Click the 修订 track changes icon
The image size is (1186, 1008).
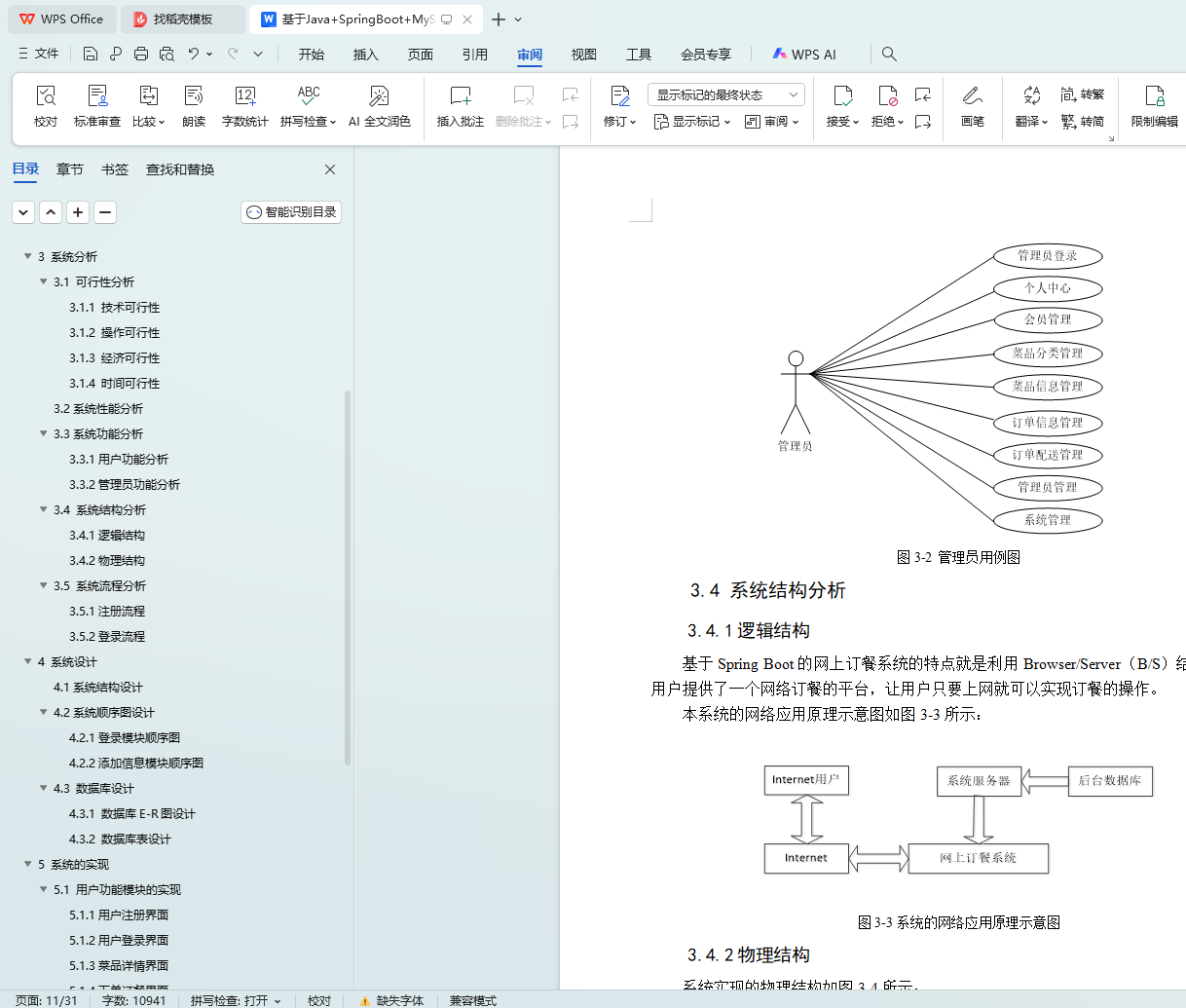620,95
